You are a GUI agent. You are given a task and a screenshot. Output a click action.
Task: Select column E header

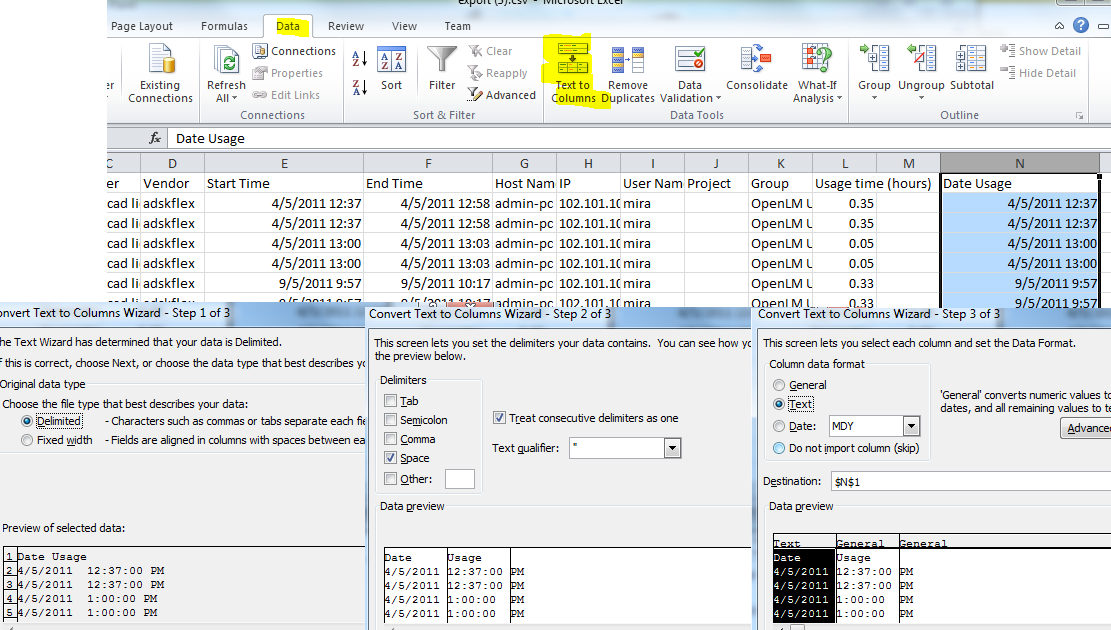coord(284,163)
